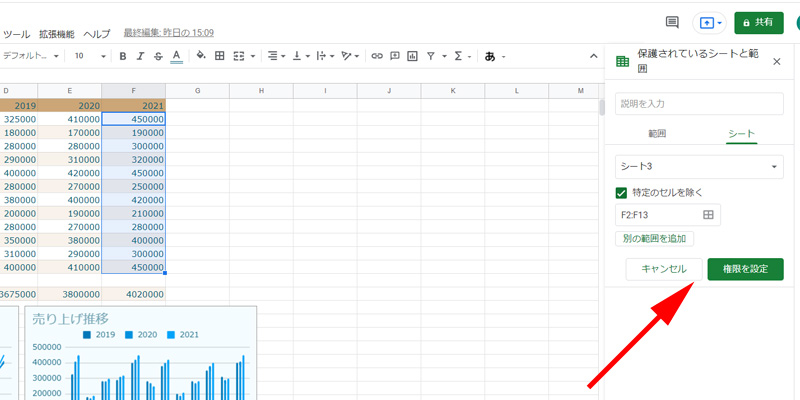Screen dimensions: 800x400
Task: Select total cell 3800000
Action: pos(69,294)
